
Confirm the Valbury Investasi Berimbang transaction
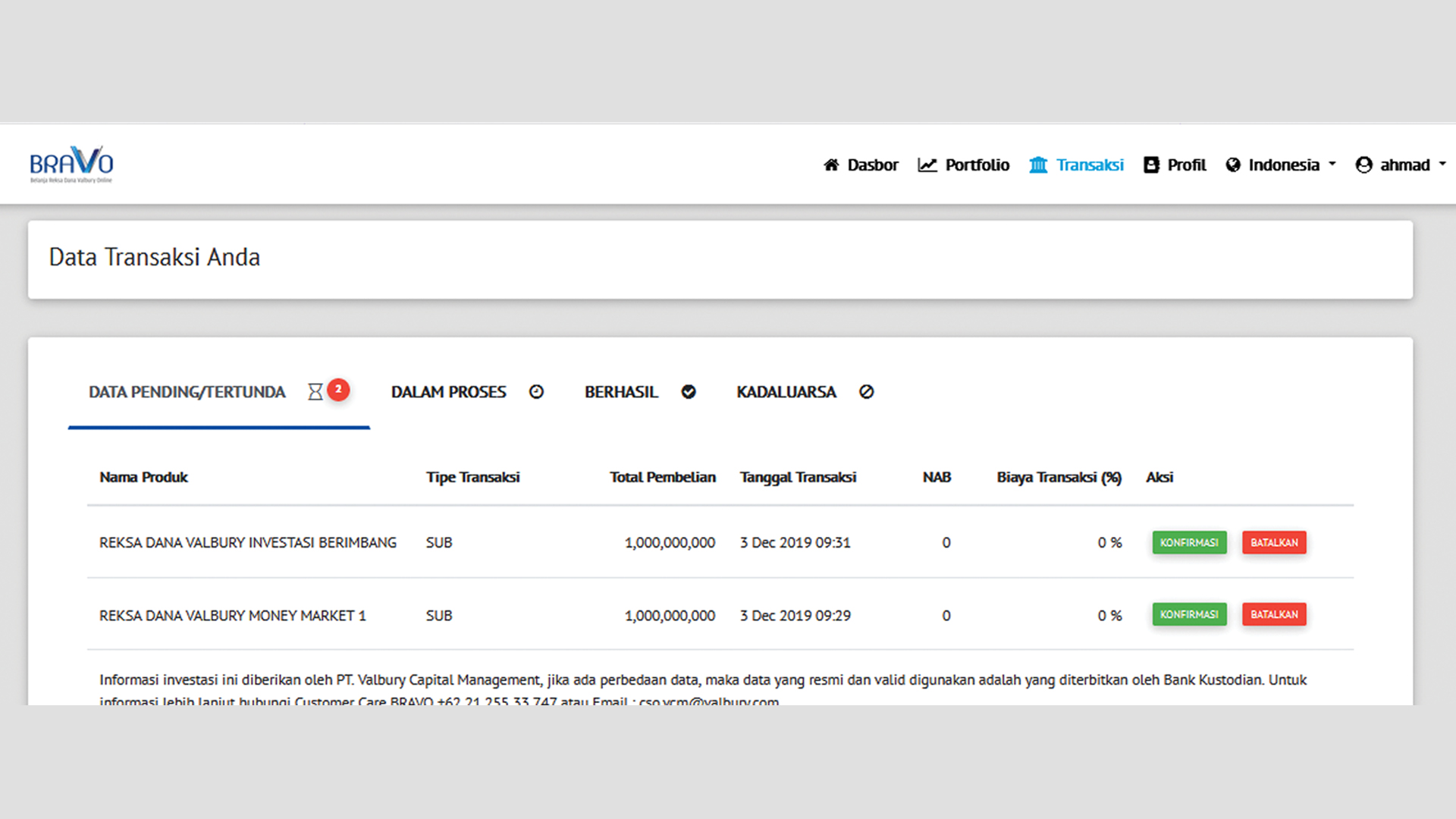point(1189,542)
